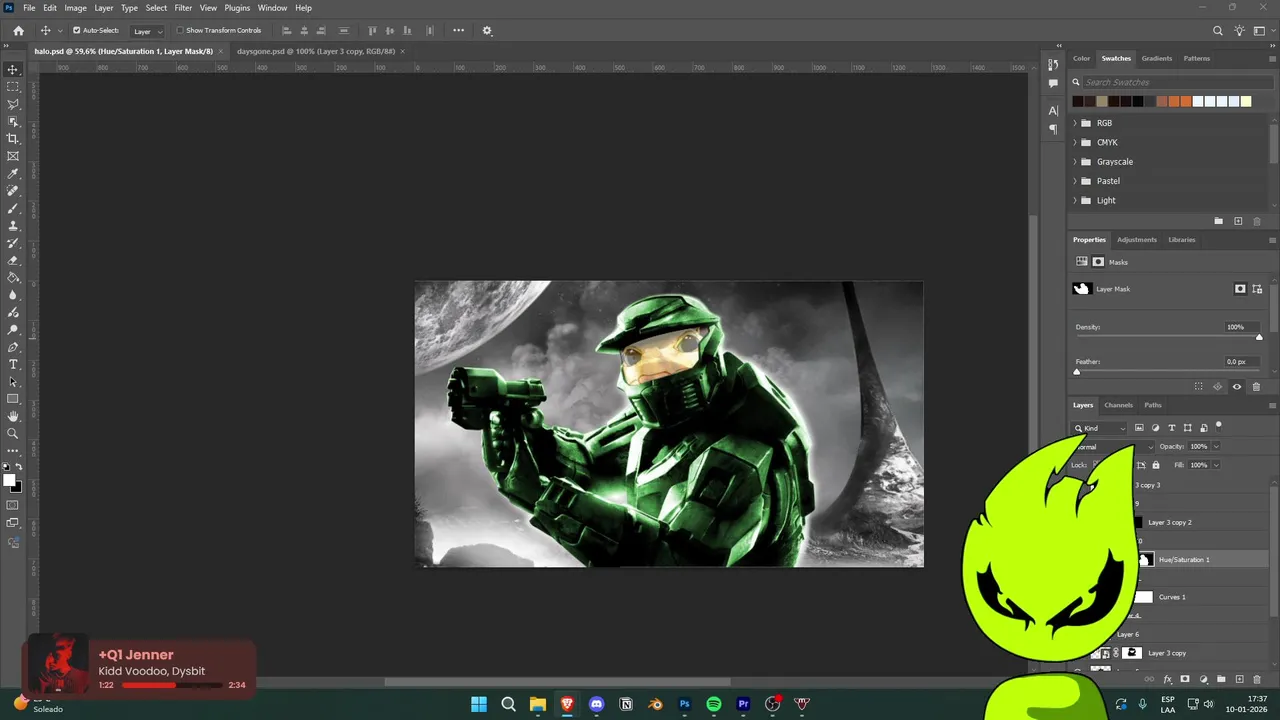The width and height of the screenshot is (1280, 720).
Task: Click the layer style fx icon
Action: (x=1167, y=679)
